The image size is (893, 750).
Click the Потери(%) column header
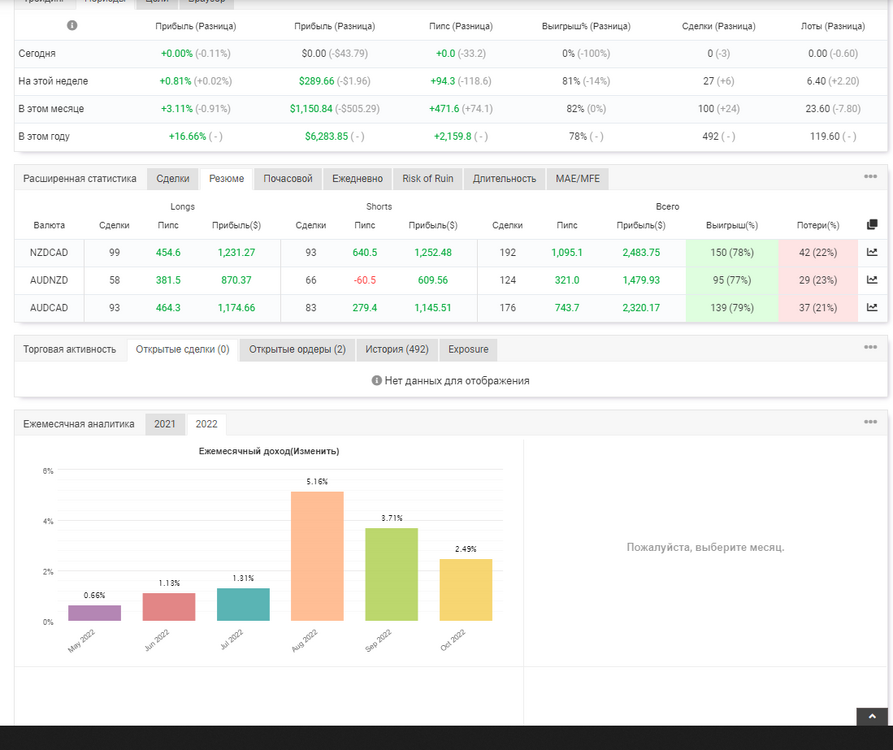point(818,226)
